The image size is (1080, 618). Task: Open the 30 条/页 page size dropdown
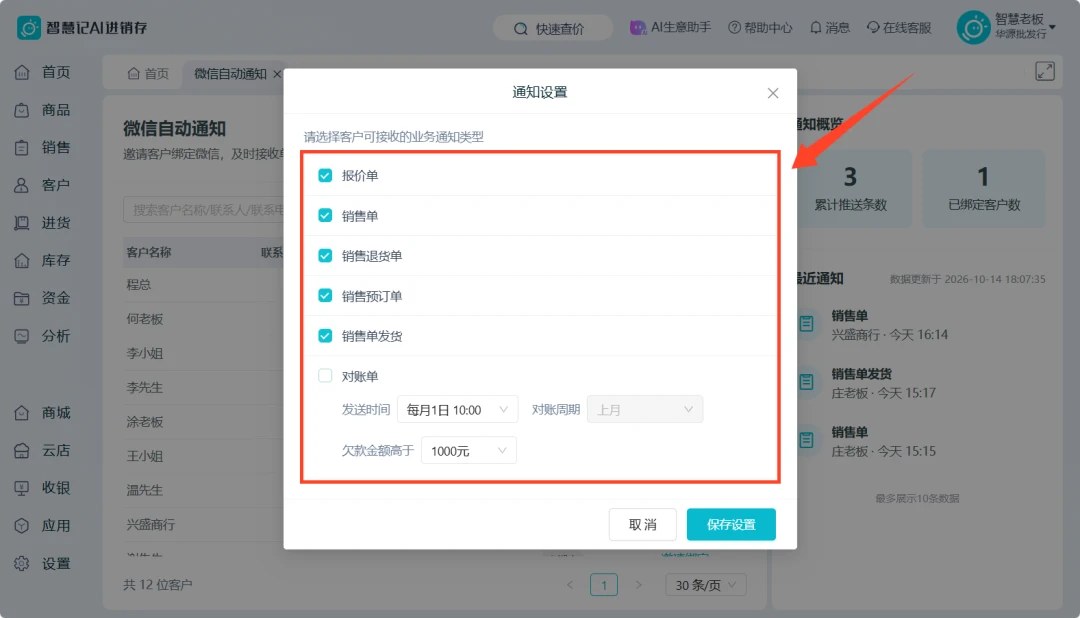click(705, 585)
